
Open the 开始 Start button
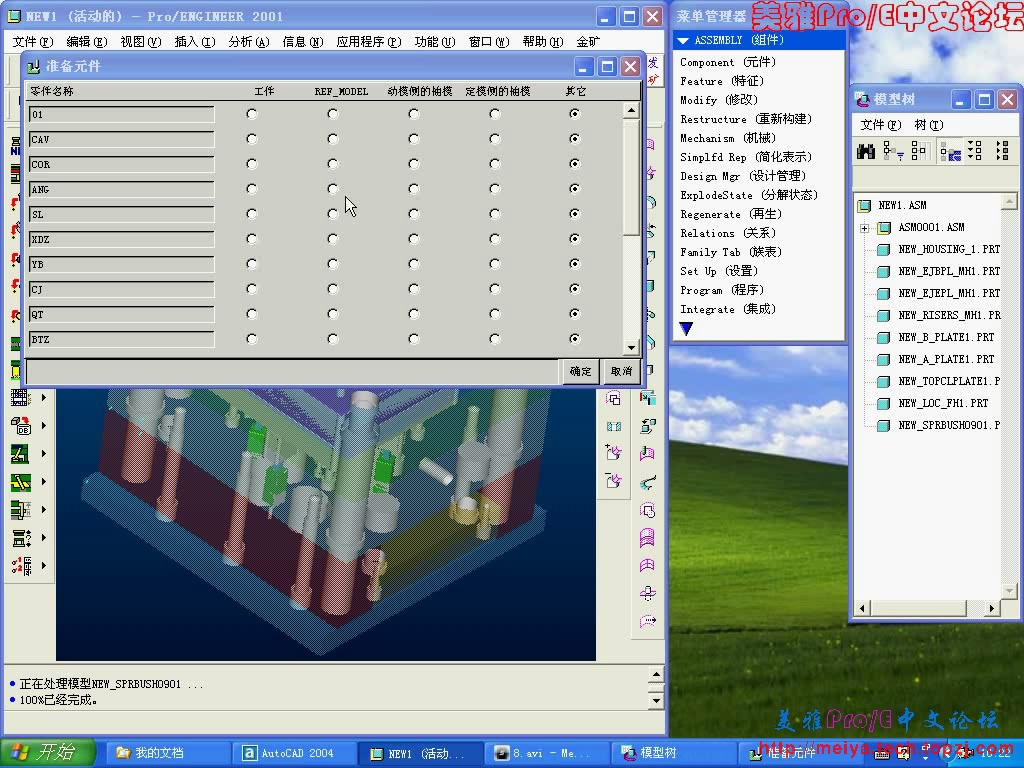[x=48, y=753]
